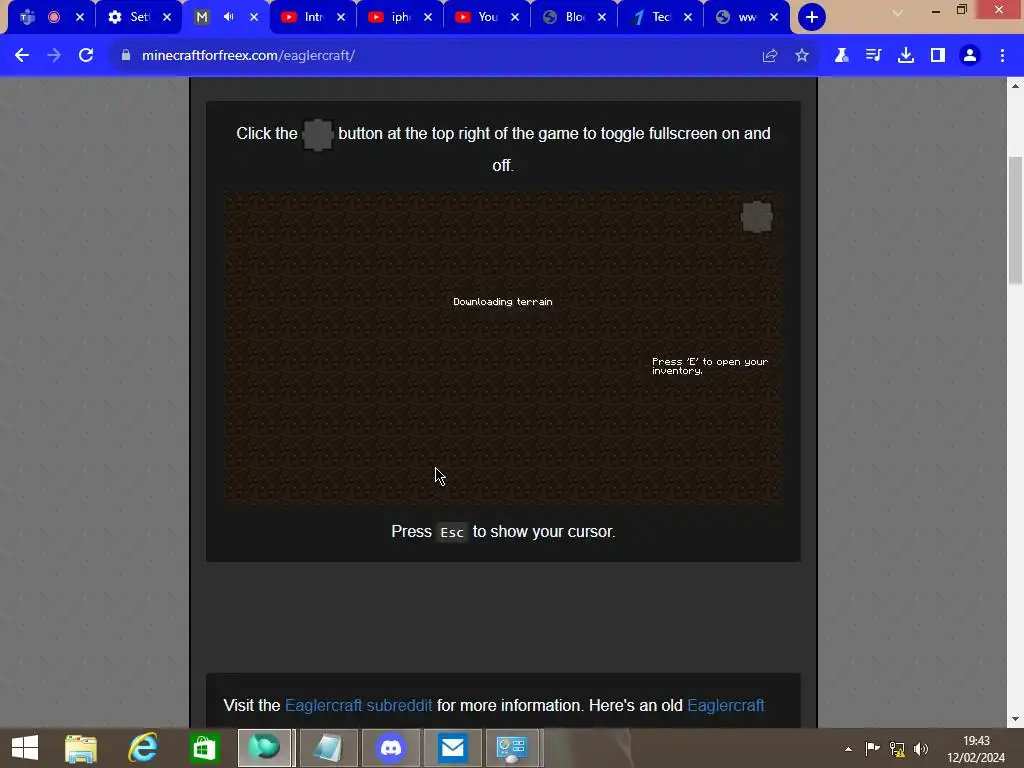Image resolution: width=1024 pixels, height=768 pixels.
Task: Close the 'Tec' tab
Action: coord(688,17)
